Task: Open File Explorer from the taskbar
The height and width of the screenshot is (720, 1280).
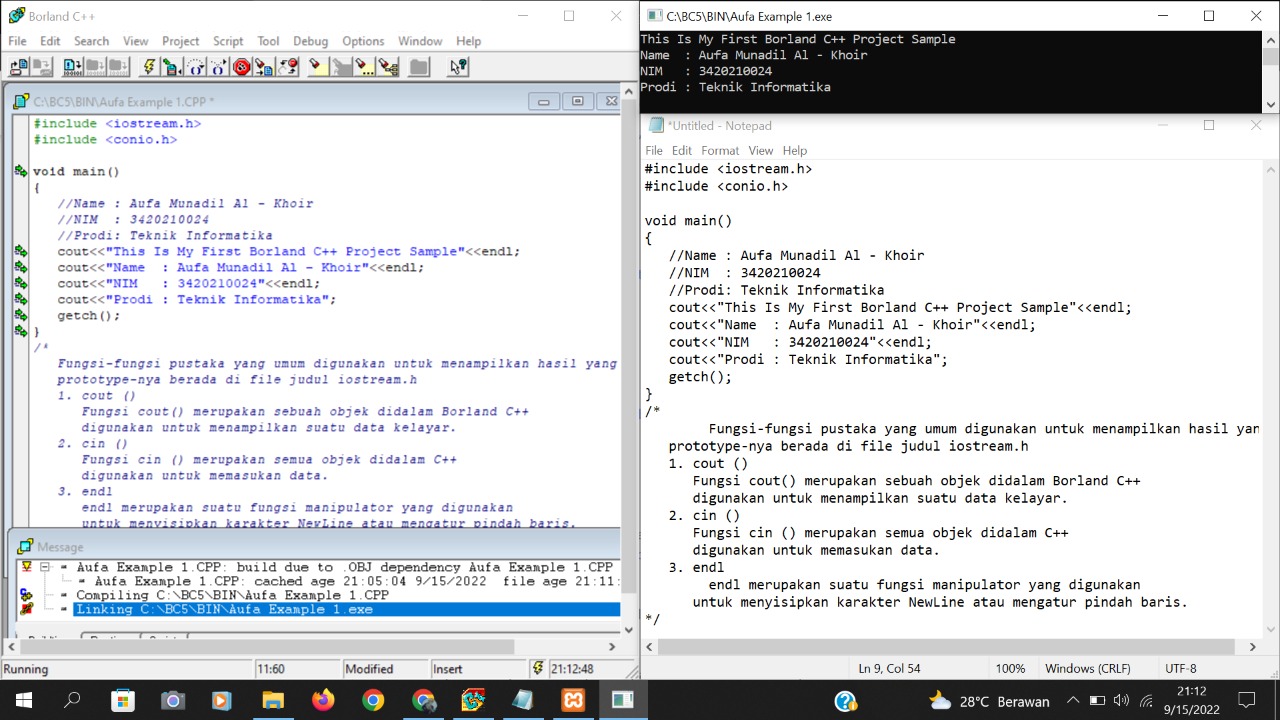Action: [273, 701]
